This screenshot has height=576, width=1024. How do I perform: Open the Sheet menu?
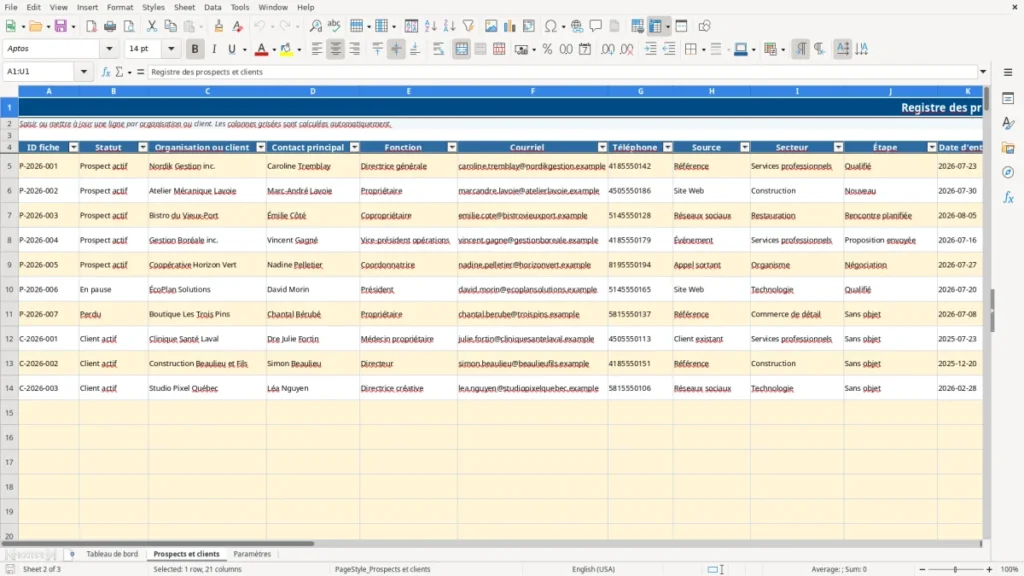tap(184, 7)
